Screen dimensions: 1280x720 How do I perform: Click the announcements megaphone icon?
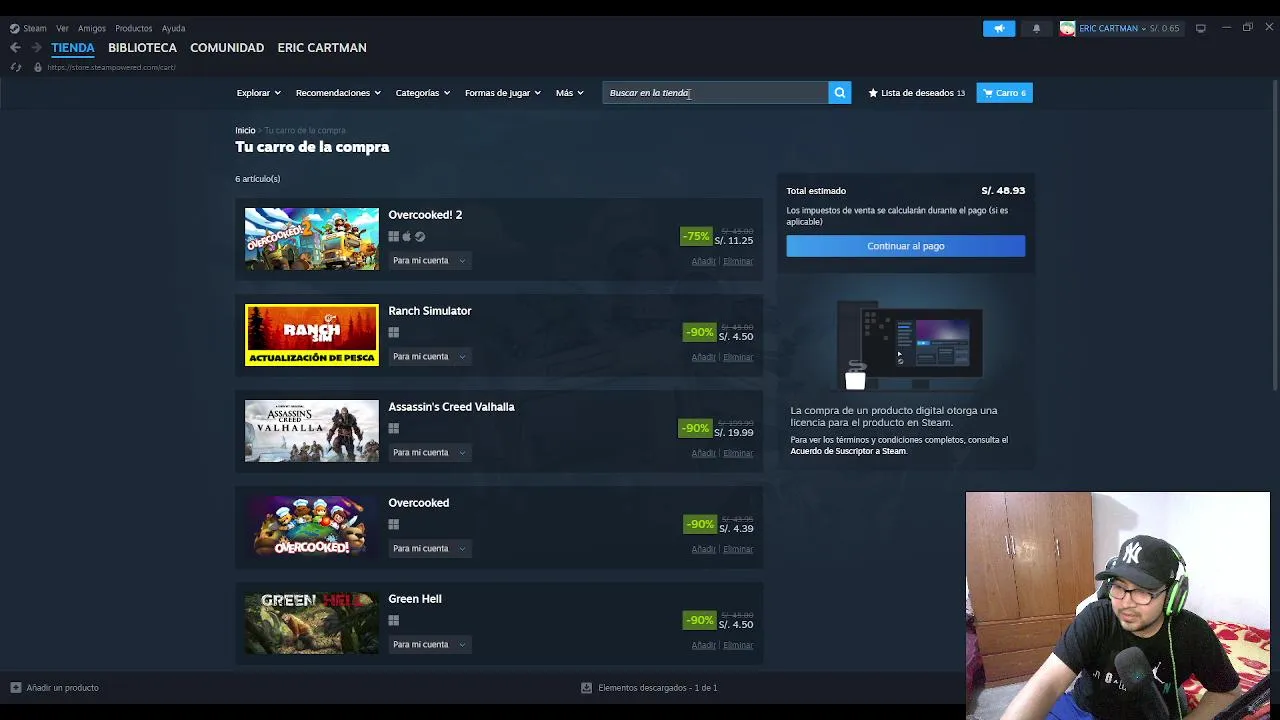coord(999,28)
